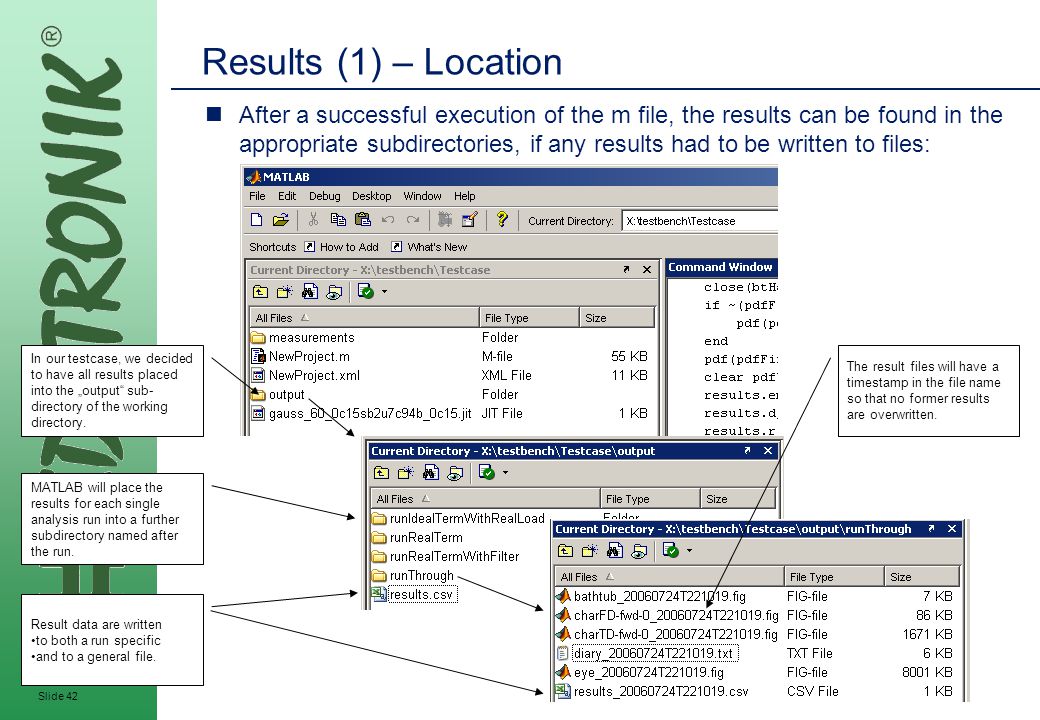Click the Redo arrow icon

(x=413, y=220)
